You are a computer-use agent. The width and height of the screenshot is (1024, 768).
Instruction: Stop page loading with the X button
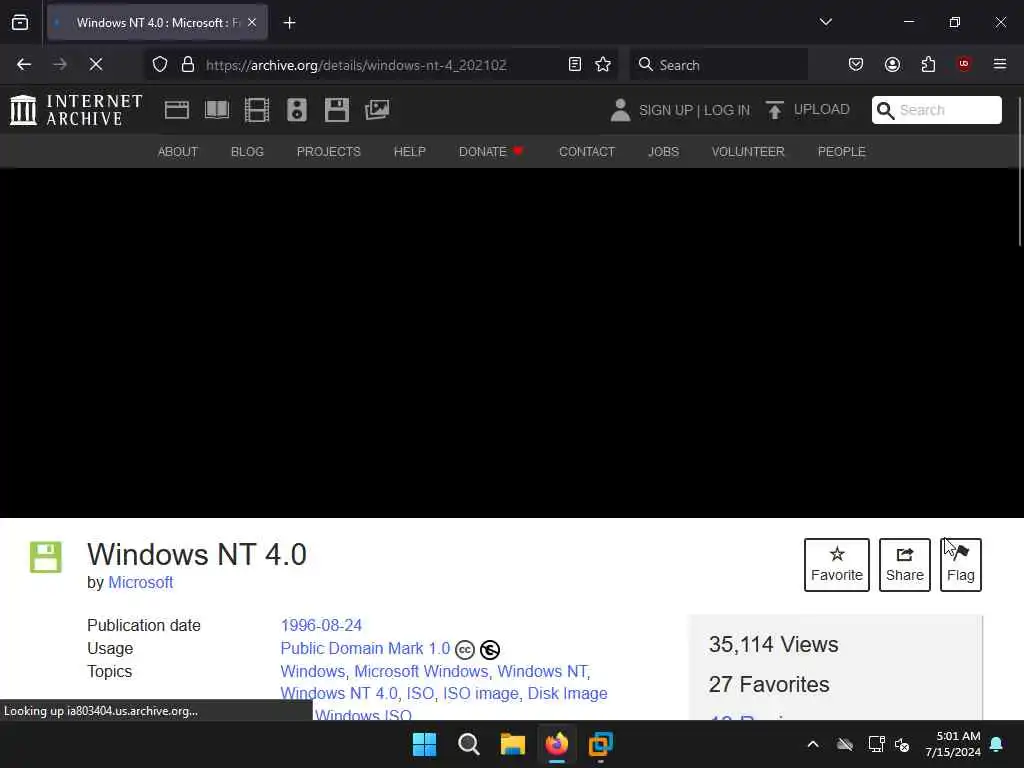(x=96, y=64)
